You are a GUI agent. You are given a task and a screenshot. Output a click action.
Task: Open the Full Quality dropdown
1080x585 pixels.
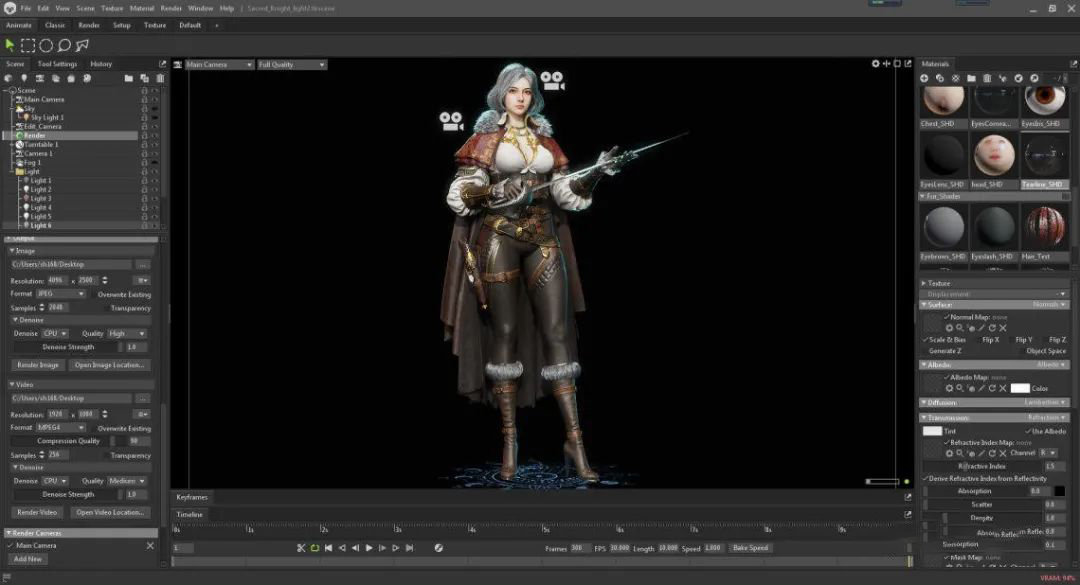click(x=292, y=65)
